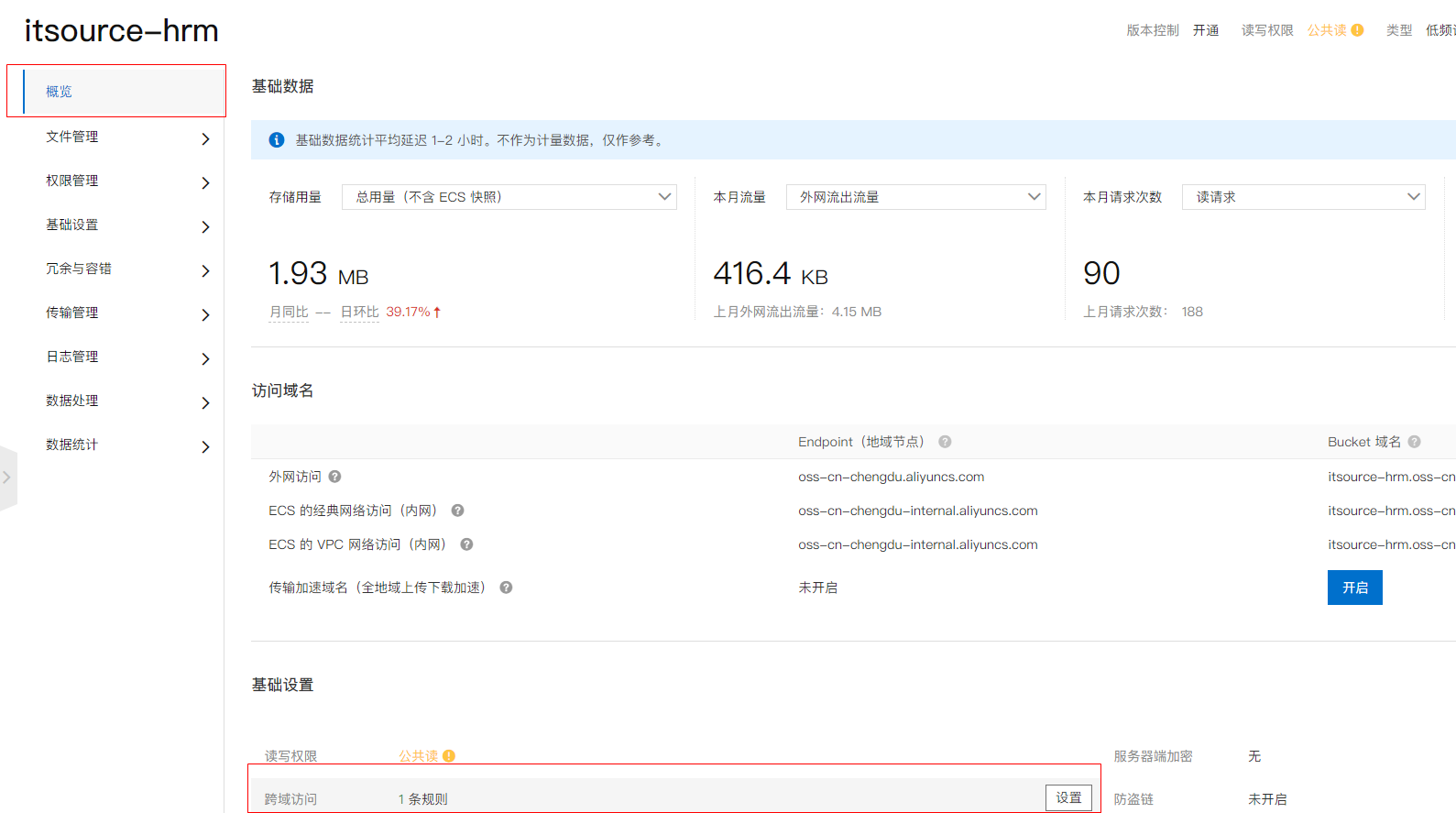Click the blue info icon in notice banner
The width and height of the screenshot is (1456, 813).
(276, 140)
